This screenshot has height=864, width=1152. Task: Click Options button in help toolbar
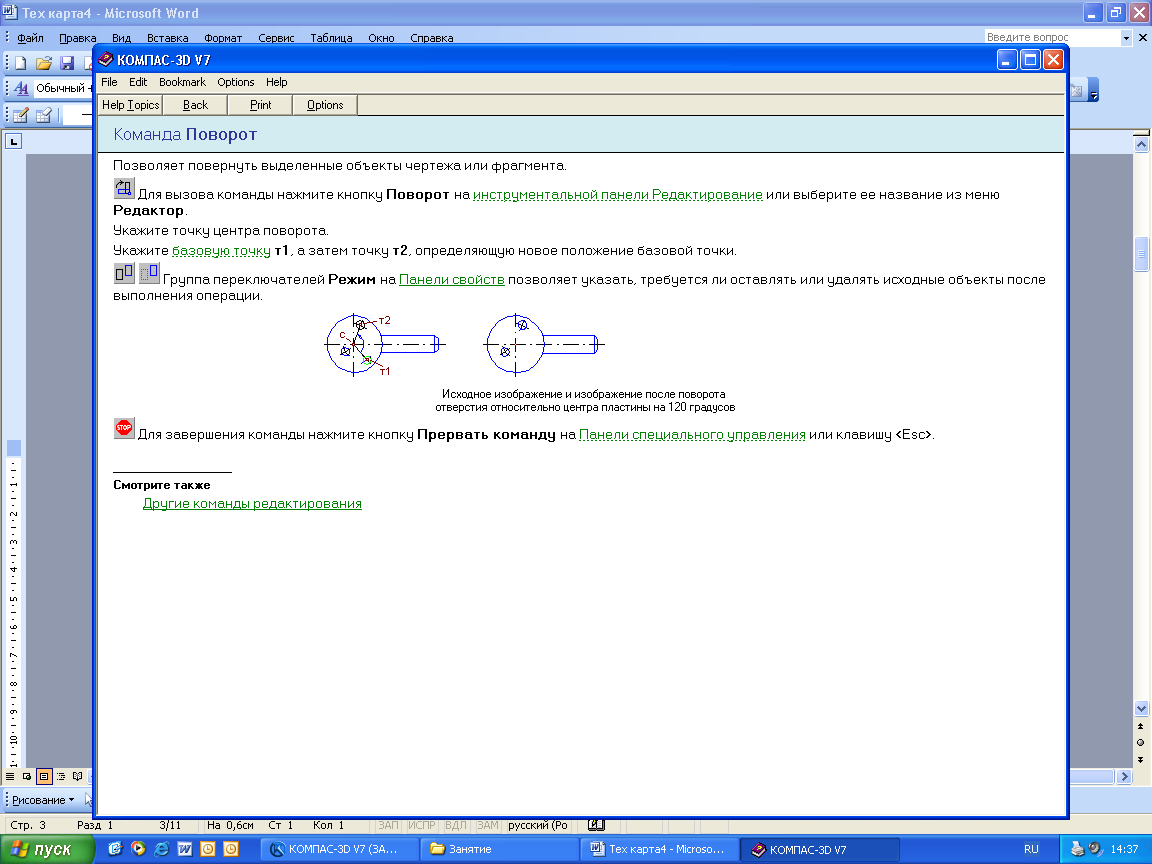pyautogui.click(x=325, y=105)
